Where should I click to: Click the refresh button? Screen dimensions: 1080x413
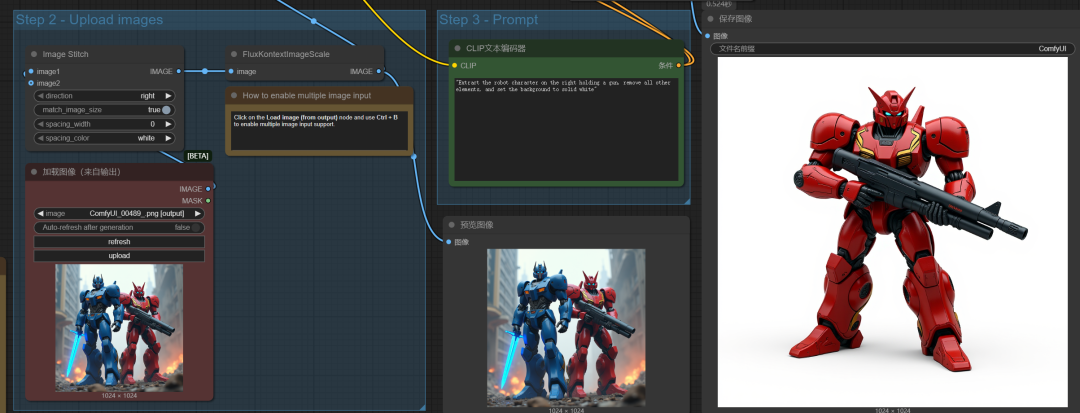119,242
